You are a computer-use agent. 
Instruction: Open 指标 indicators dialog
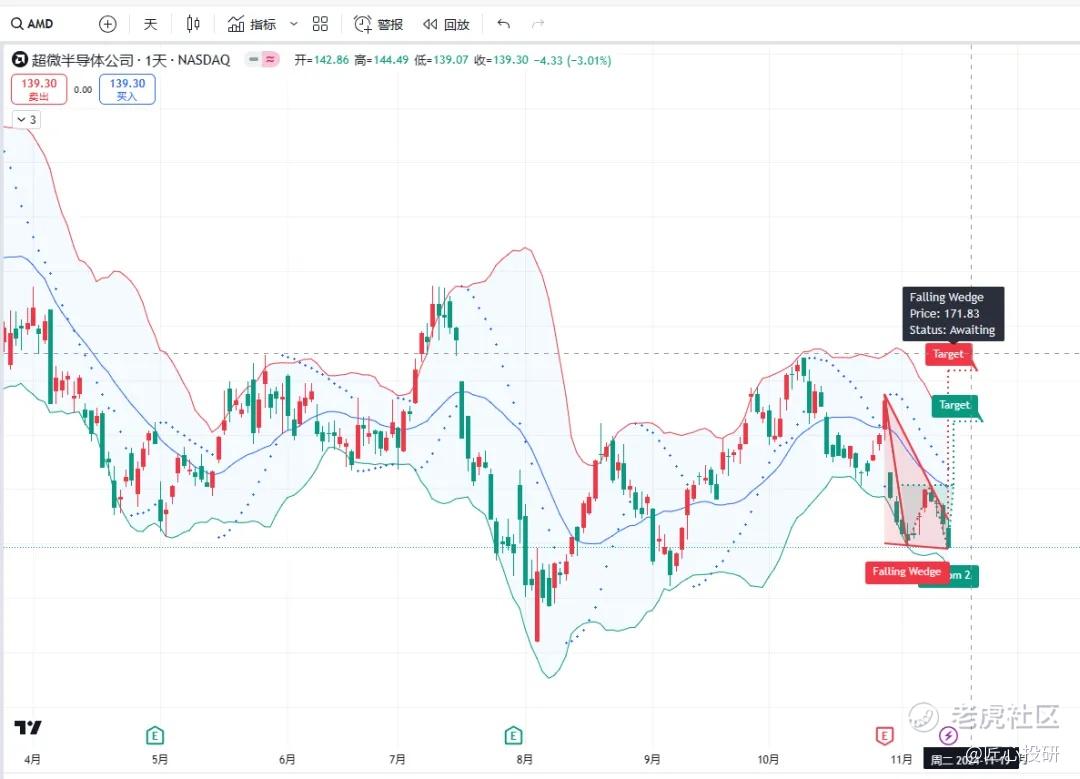pyautogui.click(x=252, y=24)
